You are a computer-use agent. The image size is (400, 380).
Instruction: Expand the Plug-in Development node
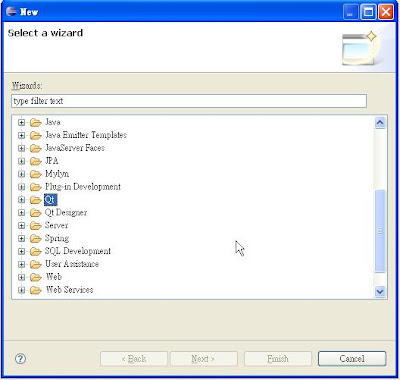(21, 187)
